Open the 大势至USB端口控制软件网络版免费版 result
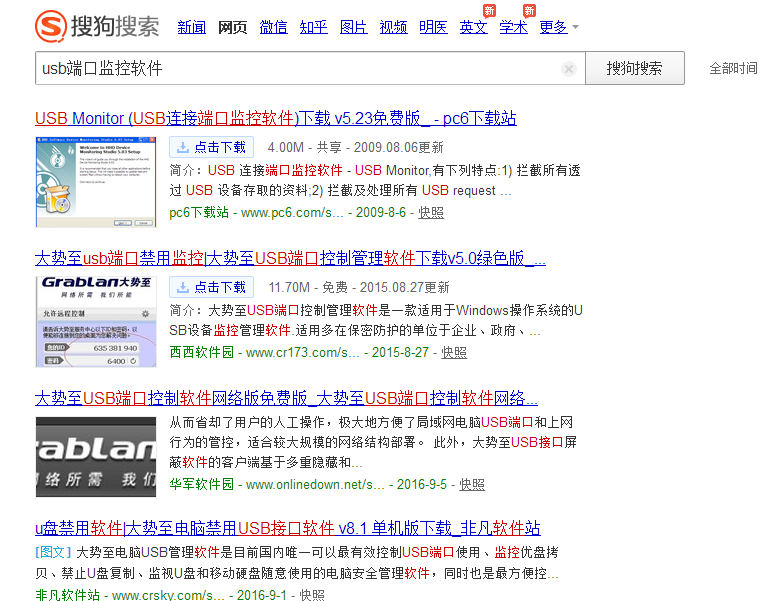This screenshot has width=763, height=601. [286, 398]
